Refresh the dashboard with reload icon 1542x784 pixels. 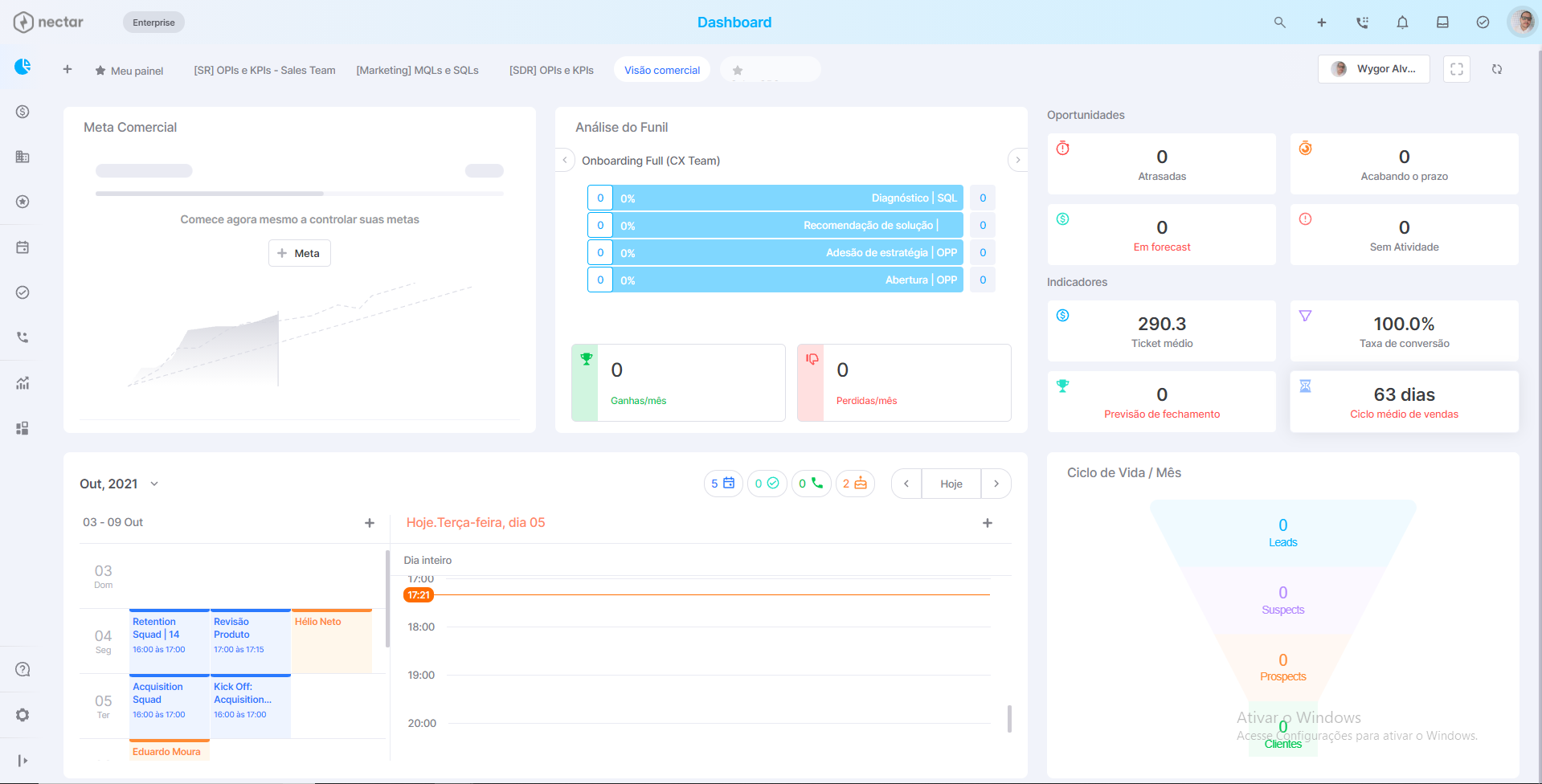[1497, 69]
